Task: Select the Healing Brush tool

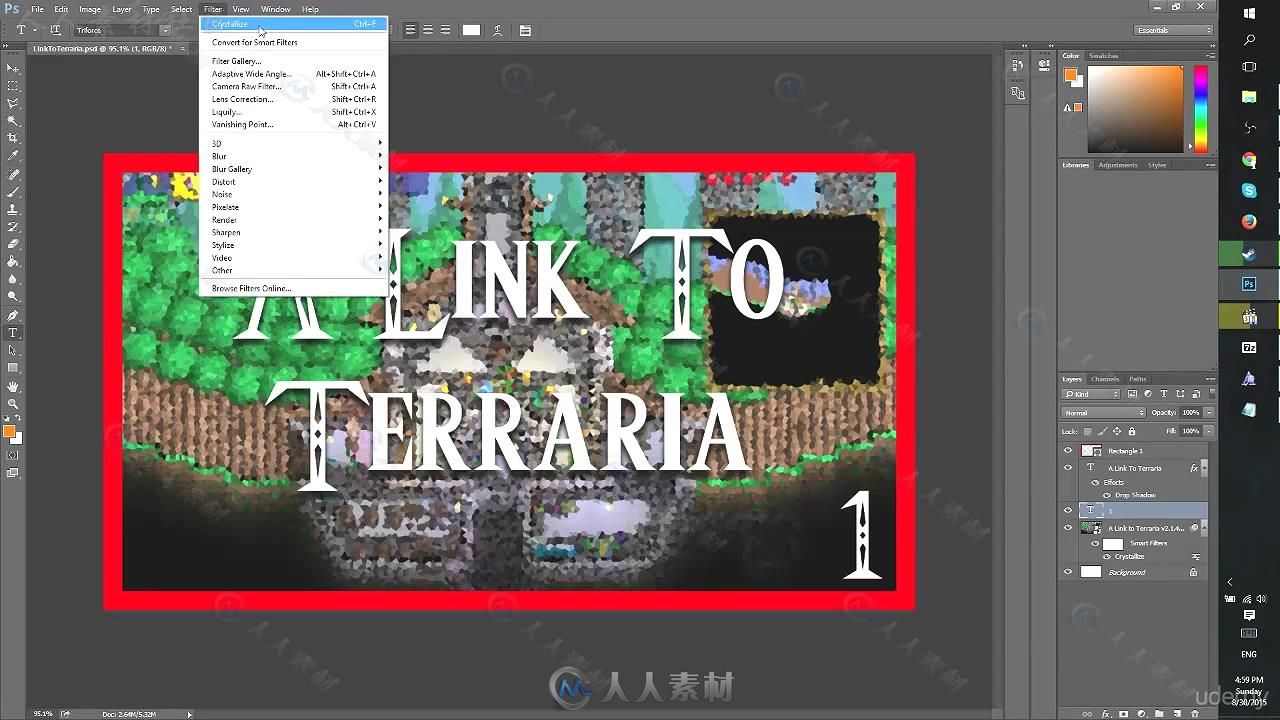Action: [13, 175]
